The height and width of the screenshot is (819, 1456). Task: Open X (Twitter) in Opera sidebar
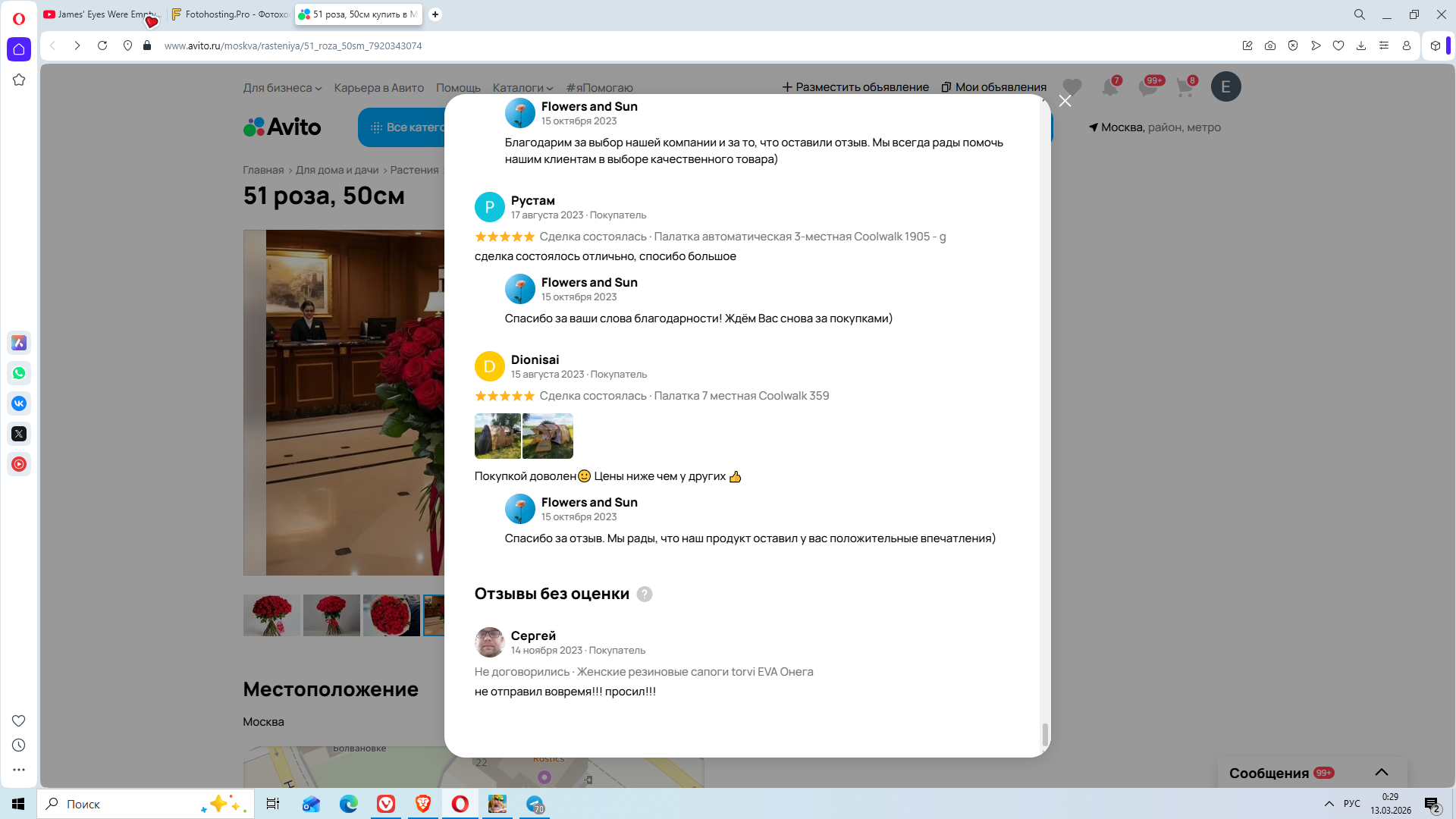(19, 434)
